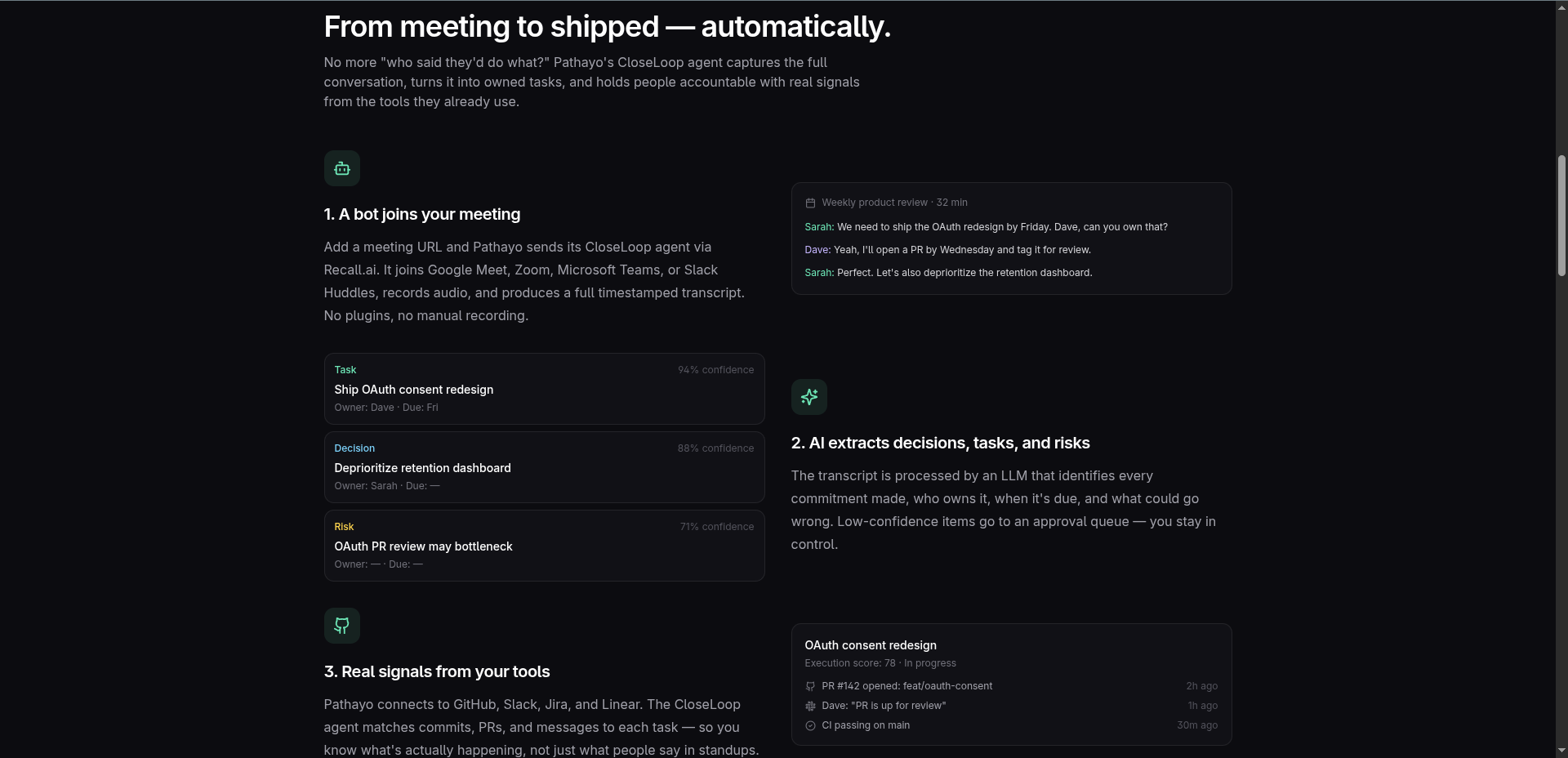
Task: Click the CI passing on main signal row
Action: tap(1011, 725)
